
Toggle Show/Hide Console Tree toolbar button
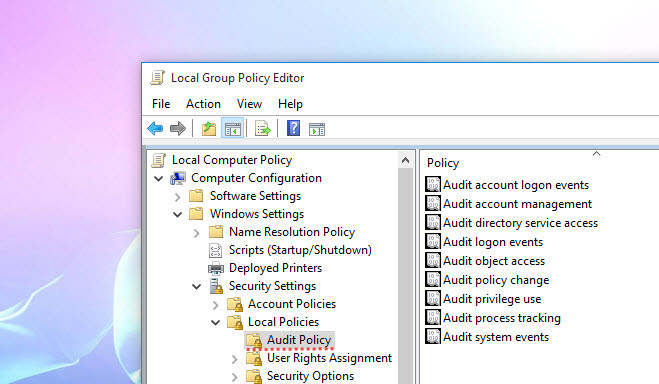(x=232, y=129)
